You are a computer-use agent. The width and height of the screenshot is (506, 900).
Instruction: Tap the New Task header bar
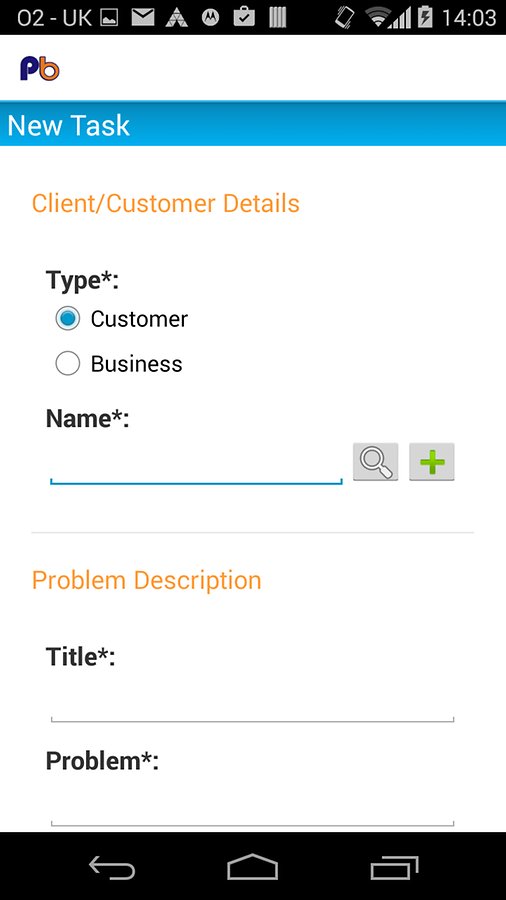(x=253, y=125)
